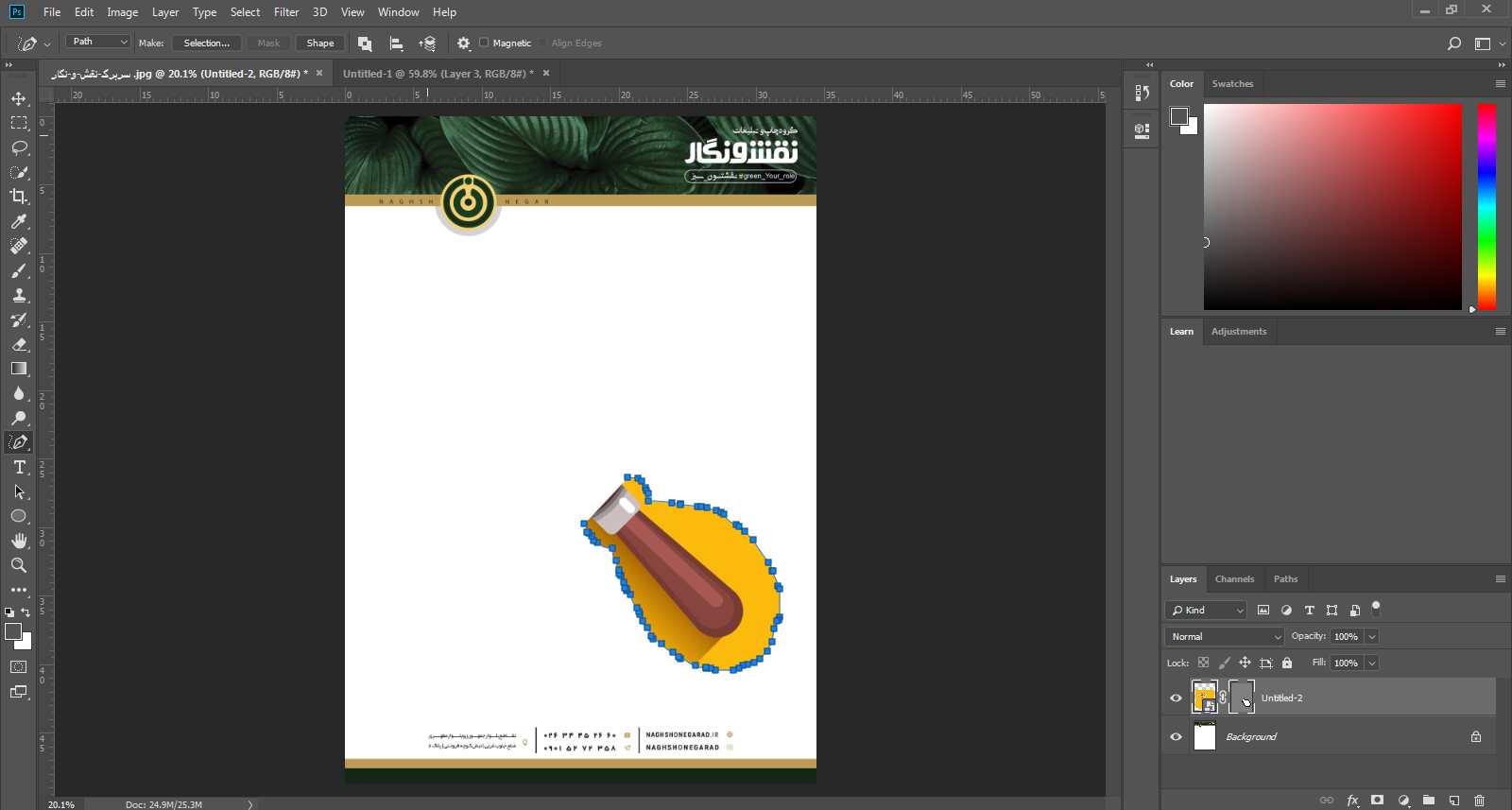Select the Zoom tool in toolbar

[x=19, y=565]
